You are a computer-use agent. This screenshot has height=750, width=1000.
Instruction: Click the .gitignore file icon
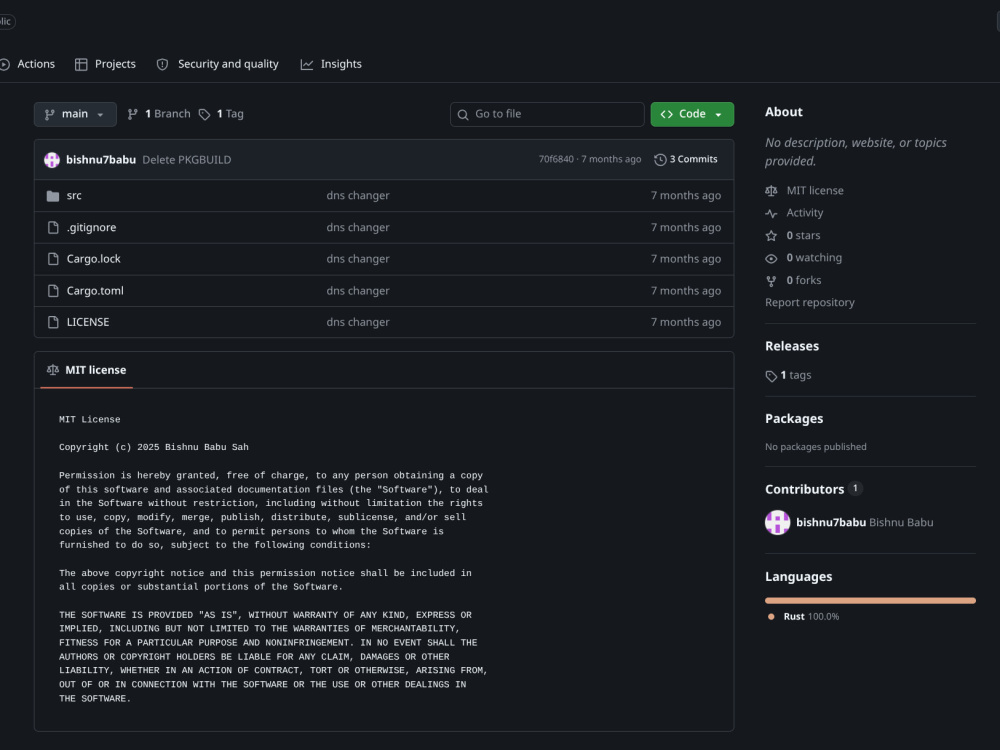54,228
